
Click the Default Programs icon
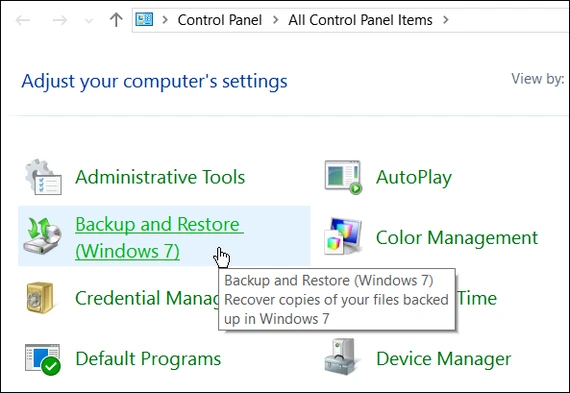[x=43, y=359]
